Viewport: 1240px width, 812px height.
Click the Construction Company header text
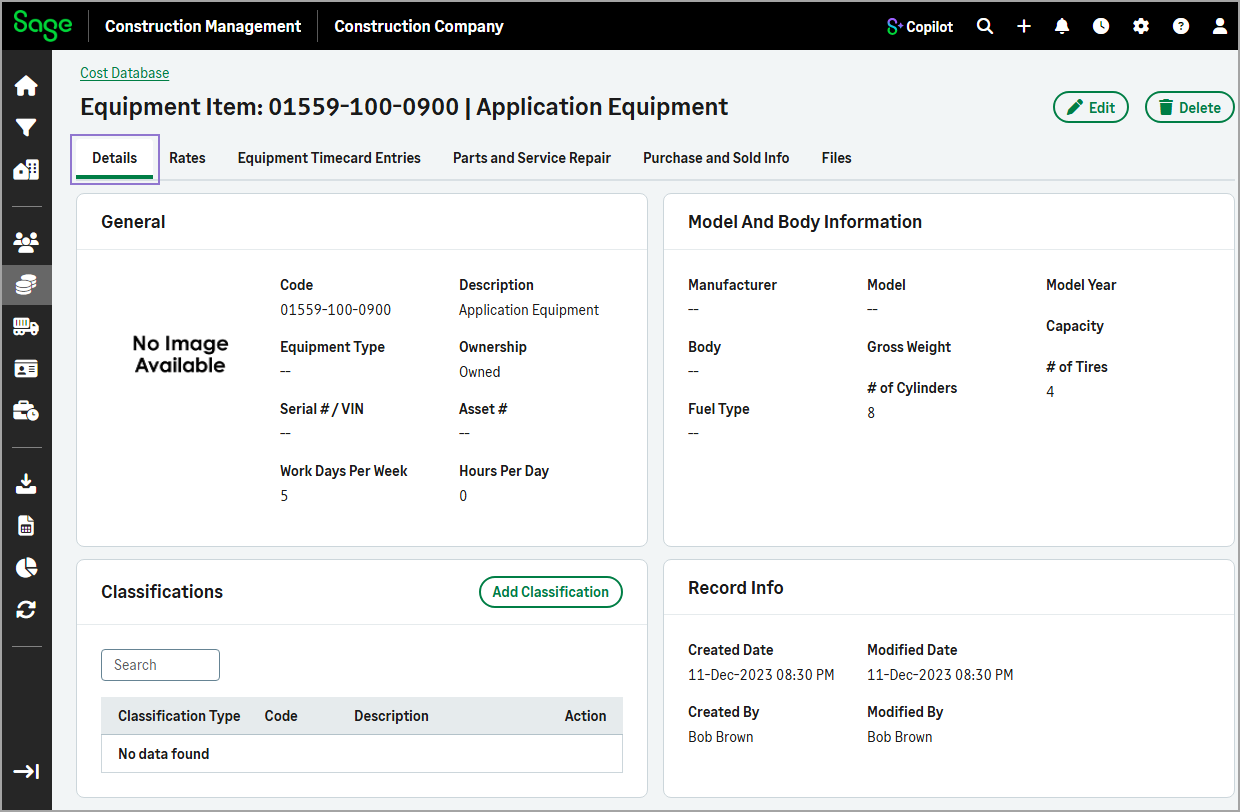(419, 27)
